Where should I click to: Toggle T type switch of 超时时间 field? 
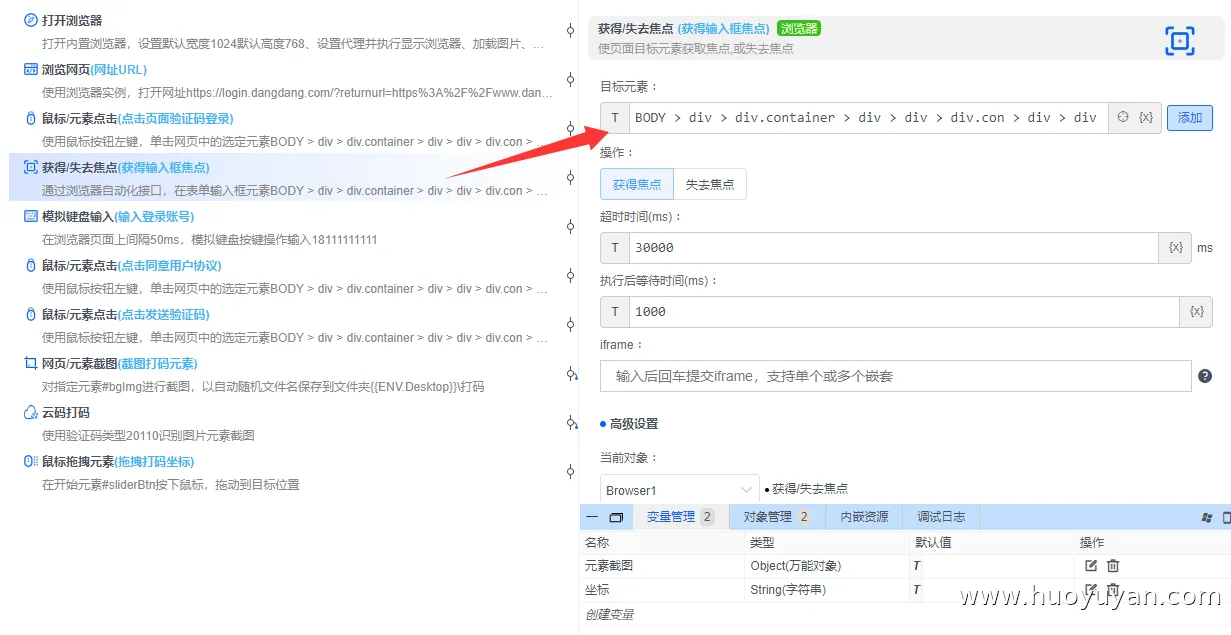pyautogui.click(x=615, y=247)
